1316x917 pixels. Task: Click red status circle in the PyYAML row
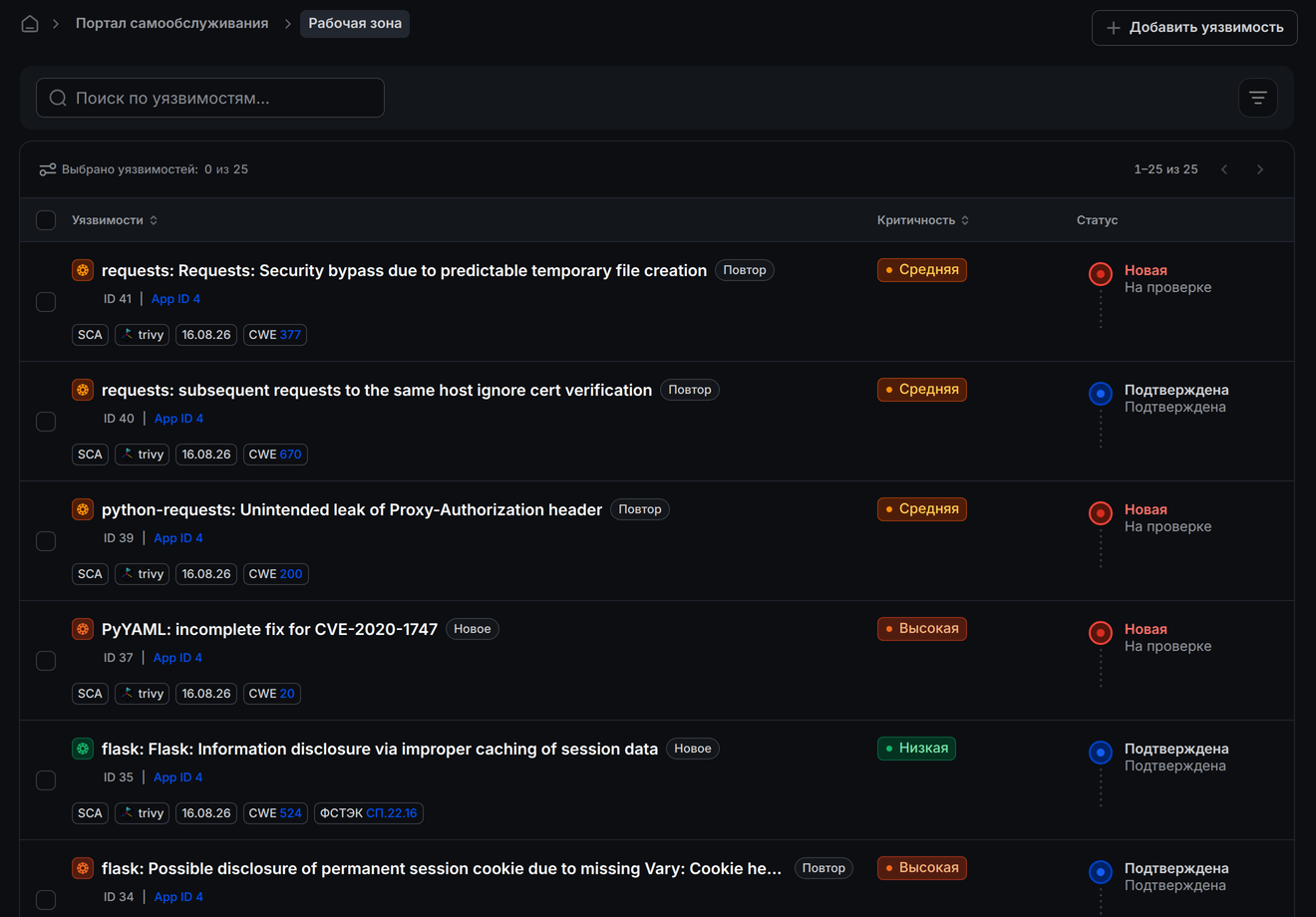pyautogui.click(x=1101, y=633)
